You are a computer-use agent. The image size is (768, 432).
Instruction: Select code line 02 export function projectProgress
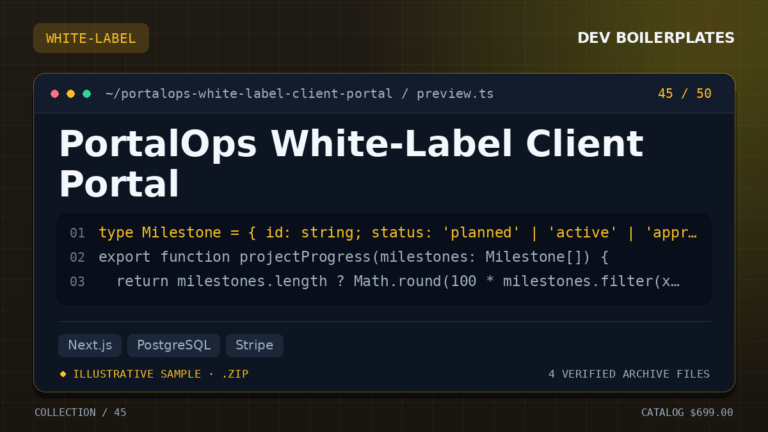pyautogui.click(x=353, y=257)
